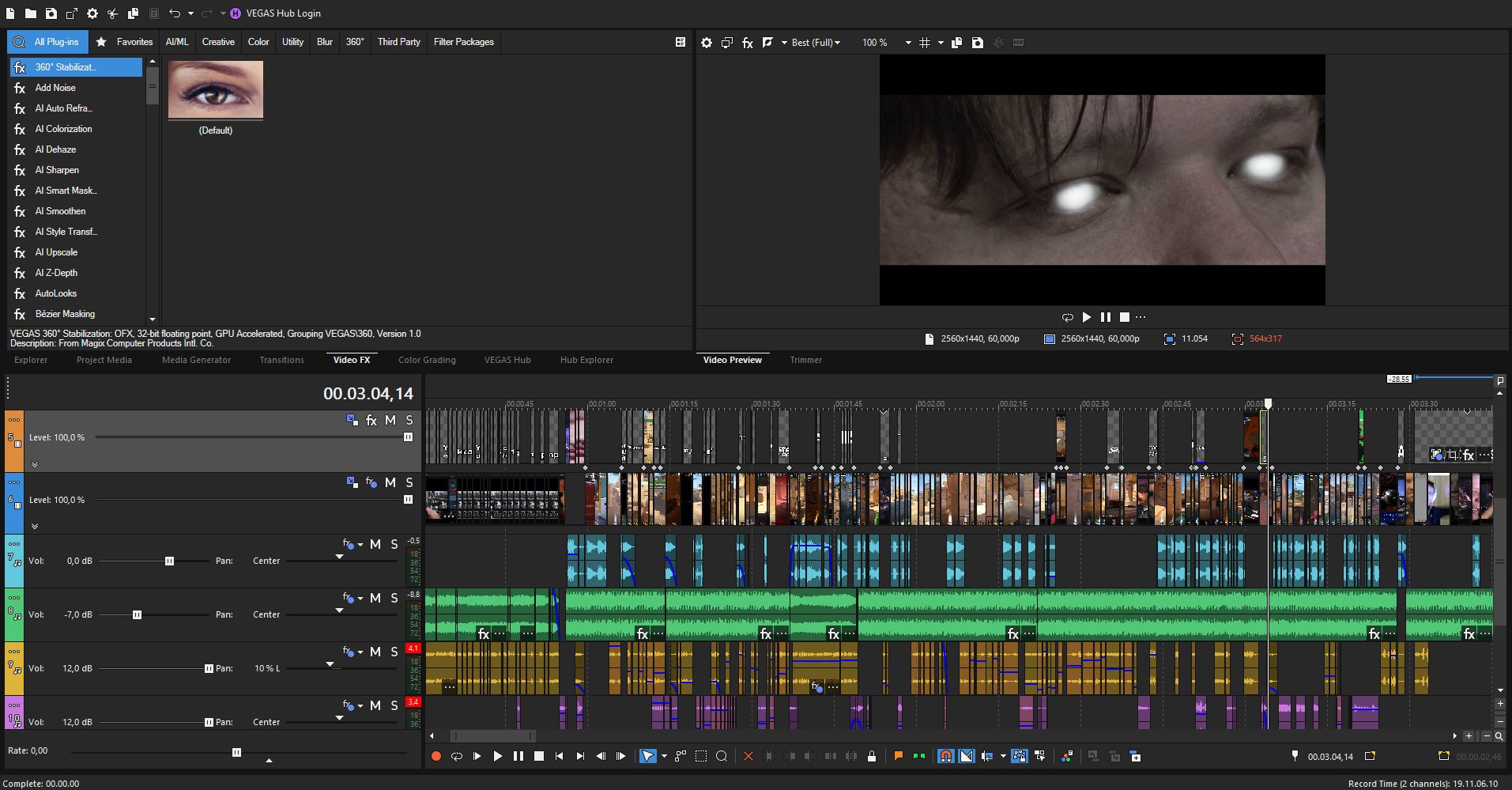This screenshot has height=790, width=1512.
Task: Mute audio track 7
Action: (375, 544)
